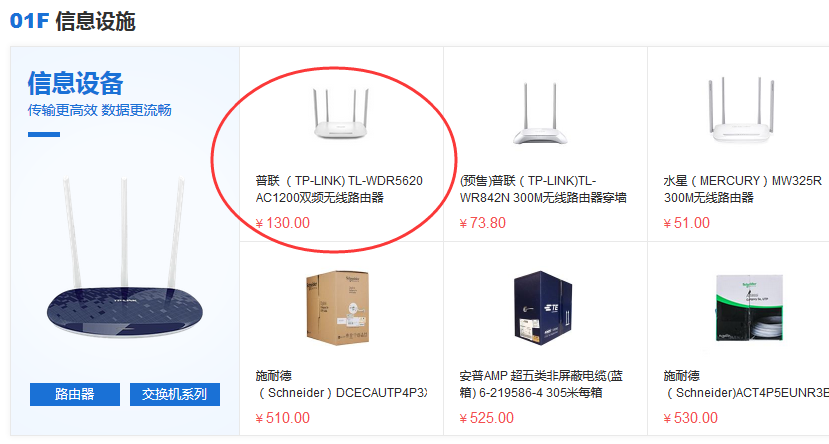Open 施耐德 DCECAUTP4P3X product title link
The width and height of the screenshot is (829, 444).
(341, 384)
